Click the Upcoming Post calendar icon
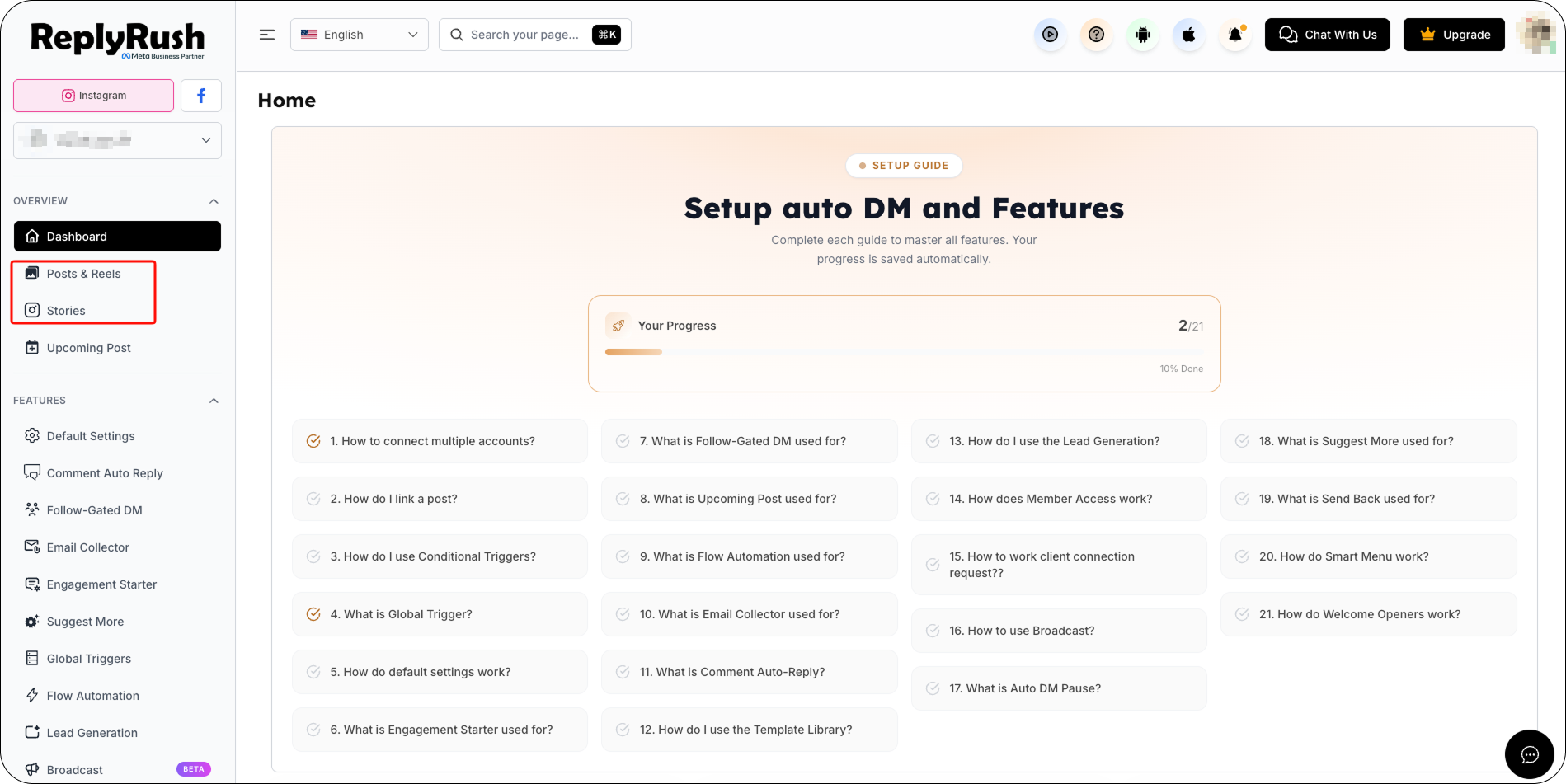1566x784 pixels. 32,348
